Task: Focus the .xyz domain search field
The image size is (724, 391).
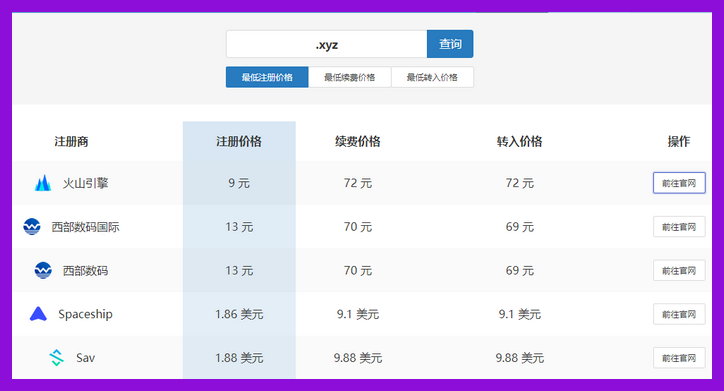Action: (326, 44)
